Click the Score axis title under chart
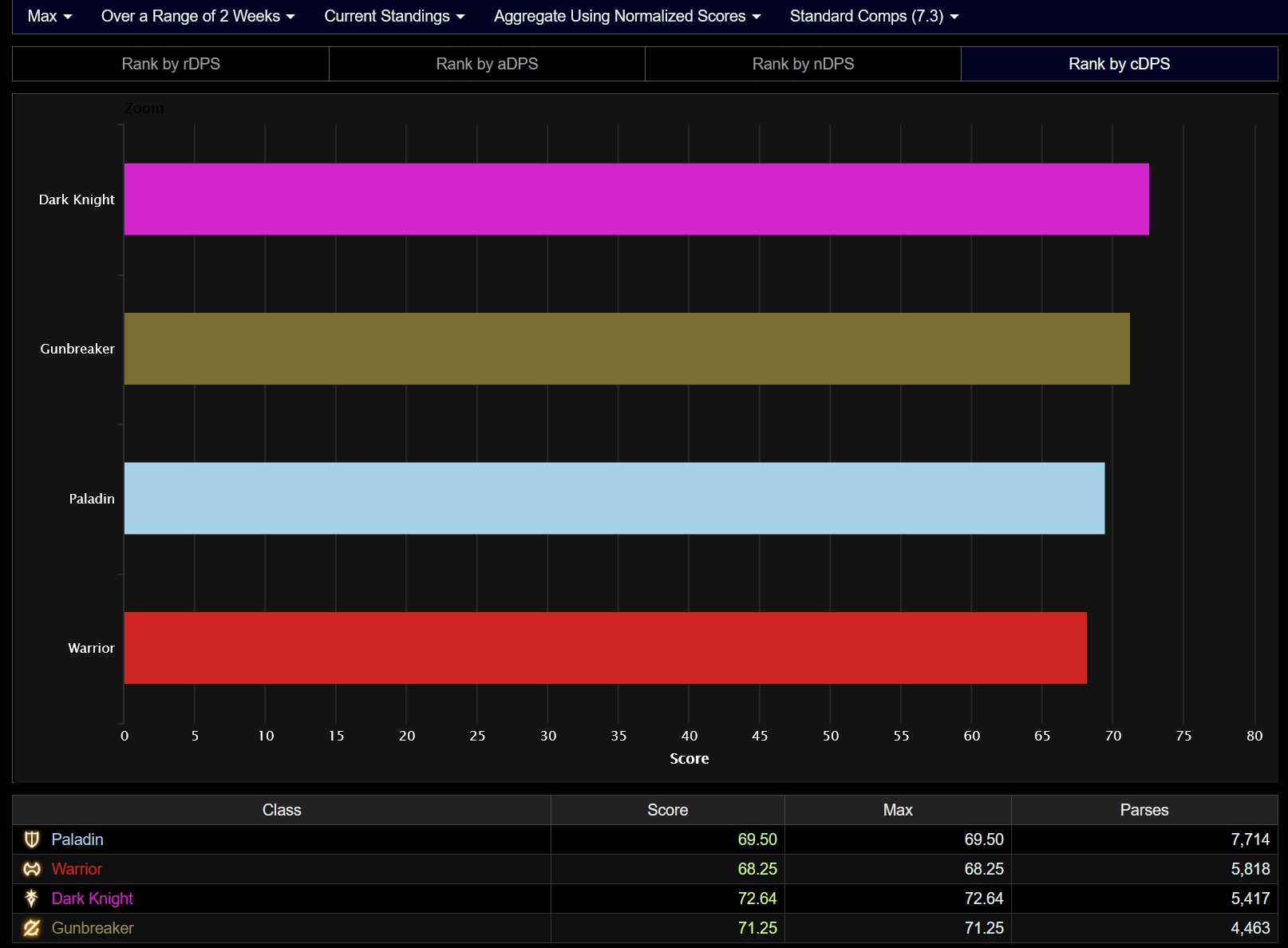Viewport: 1288px width, 948px height. [x=689, y=759]
